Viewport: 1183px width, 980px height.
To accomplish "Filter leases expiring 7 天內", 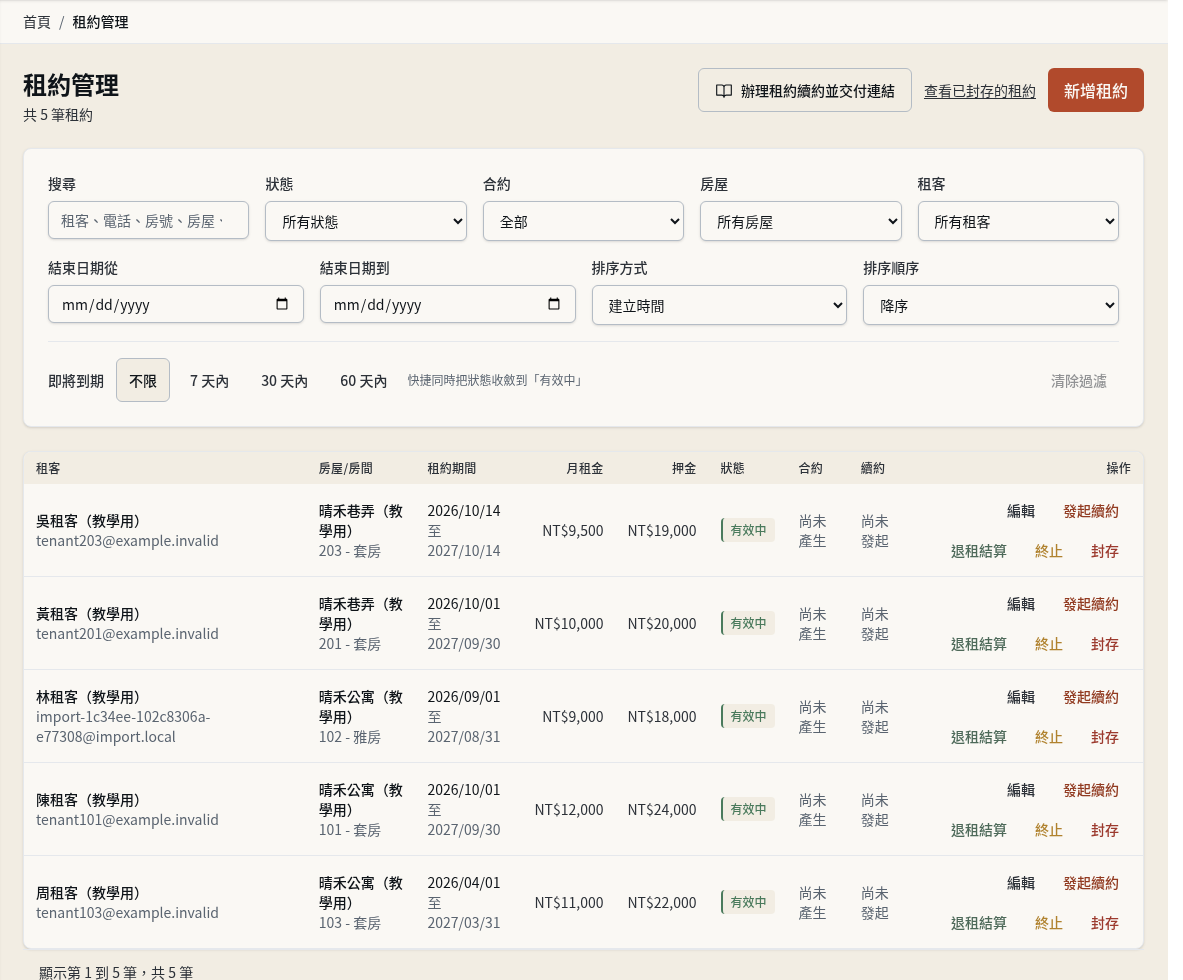I will point(209,380).
